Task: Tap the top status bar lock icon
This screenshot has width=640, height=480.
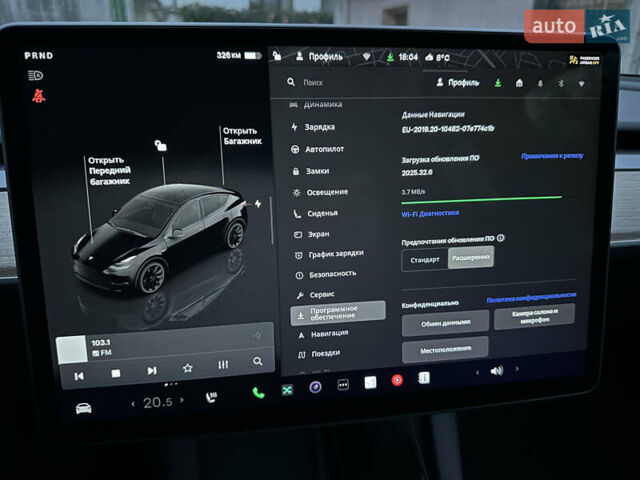Action: coord(277,55)
